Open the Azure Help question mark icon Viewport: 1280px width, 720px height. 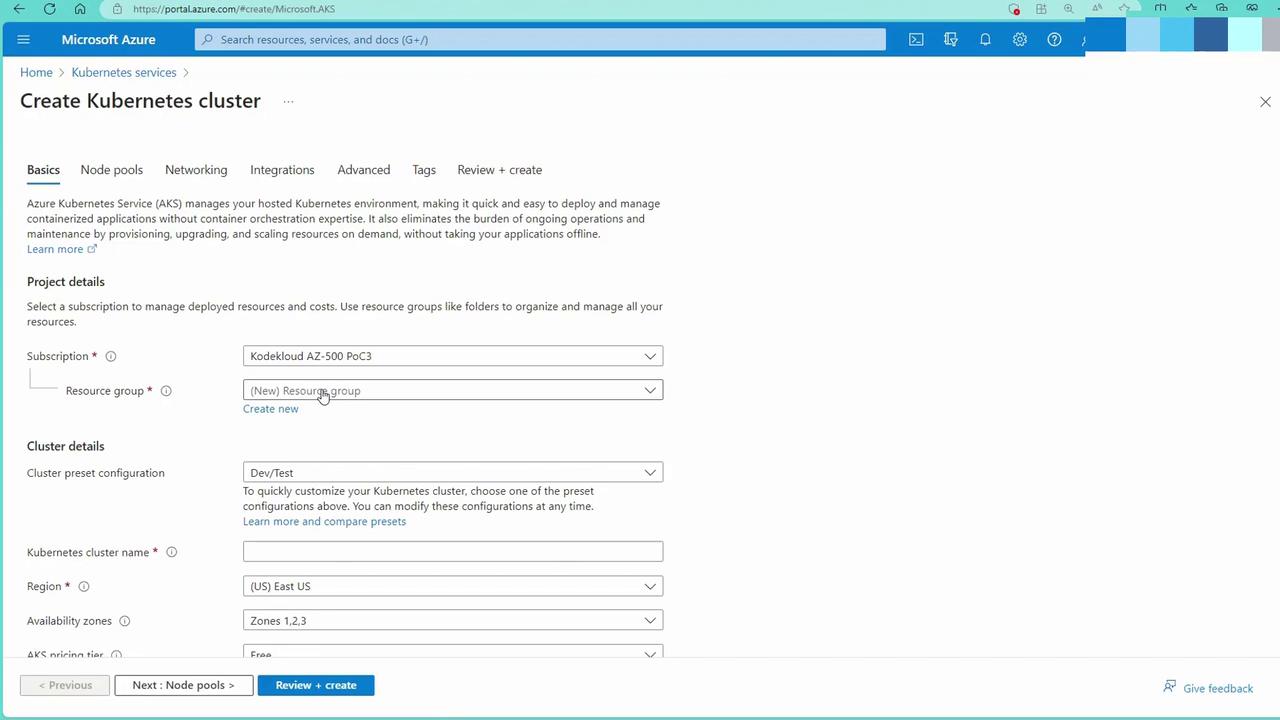[x=1054, y=40]
